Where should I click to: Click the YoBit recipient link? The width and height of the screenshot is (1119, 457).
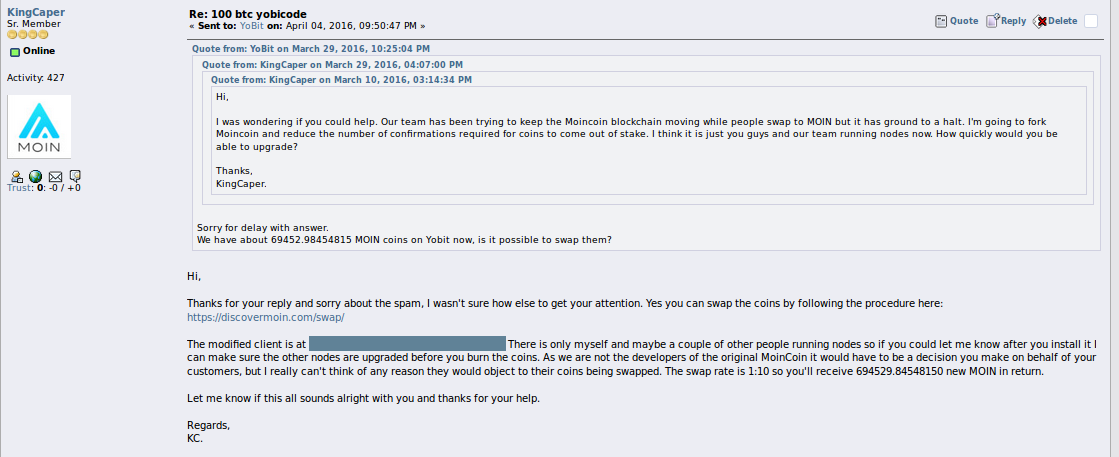271,25
